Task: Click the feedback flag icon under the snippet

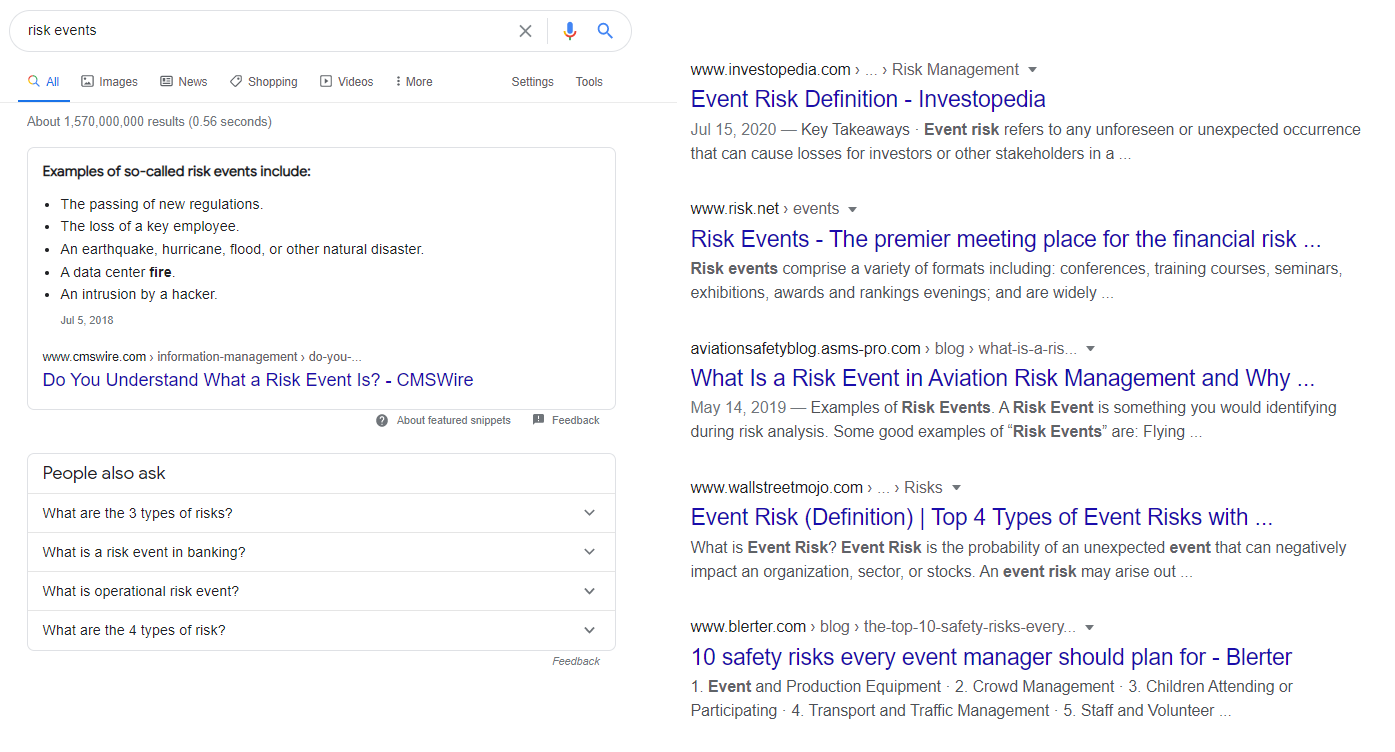Action: click(539, 420)
